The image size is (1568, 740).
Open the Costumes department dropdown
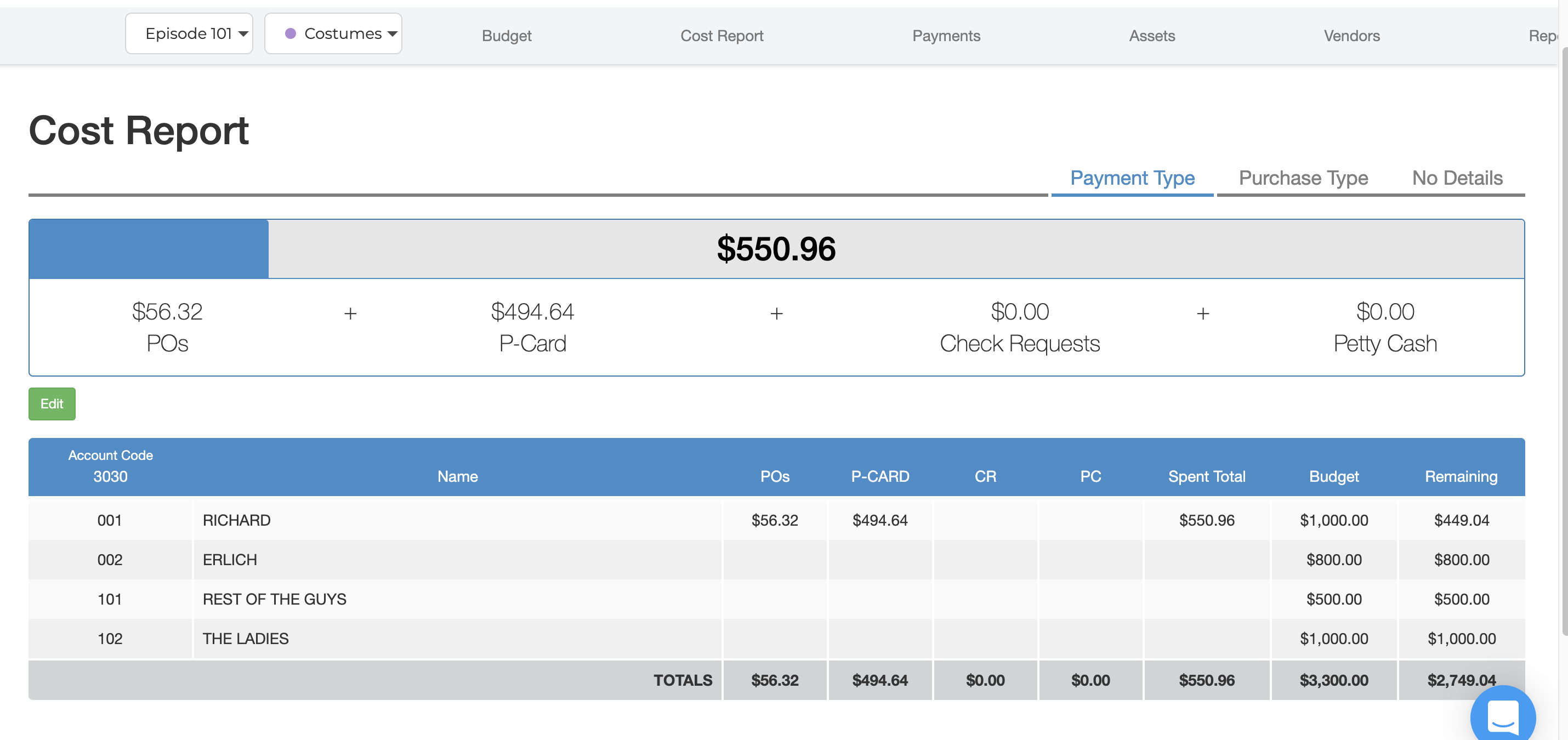[333, 33]
